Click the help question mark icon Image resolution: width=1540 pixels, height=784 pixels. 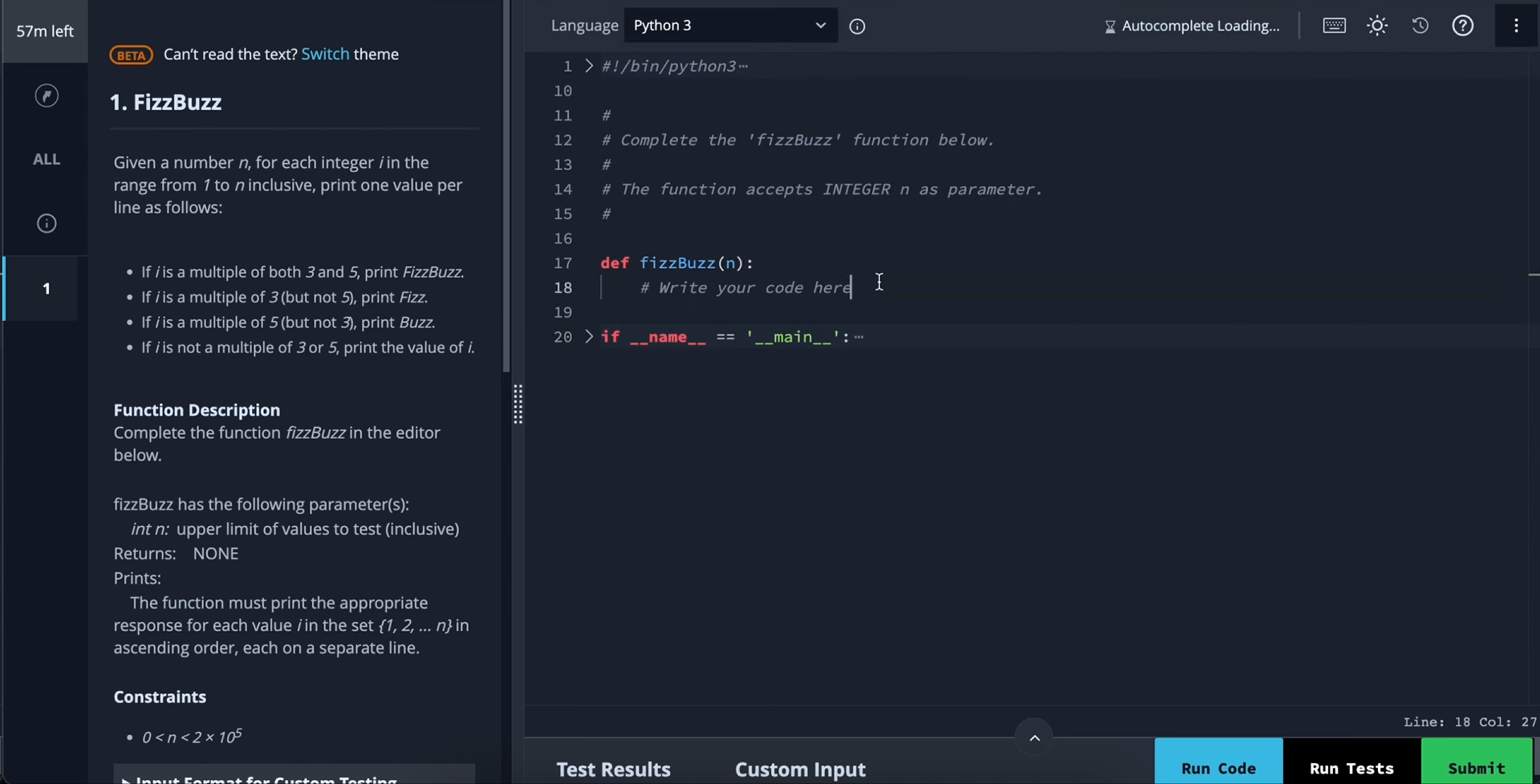point(1463,26)
